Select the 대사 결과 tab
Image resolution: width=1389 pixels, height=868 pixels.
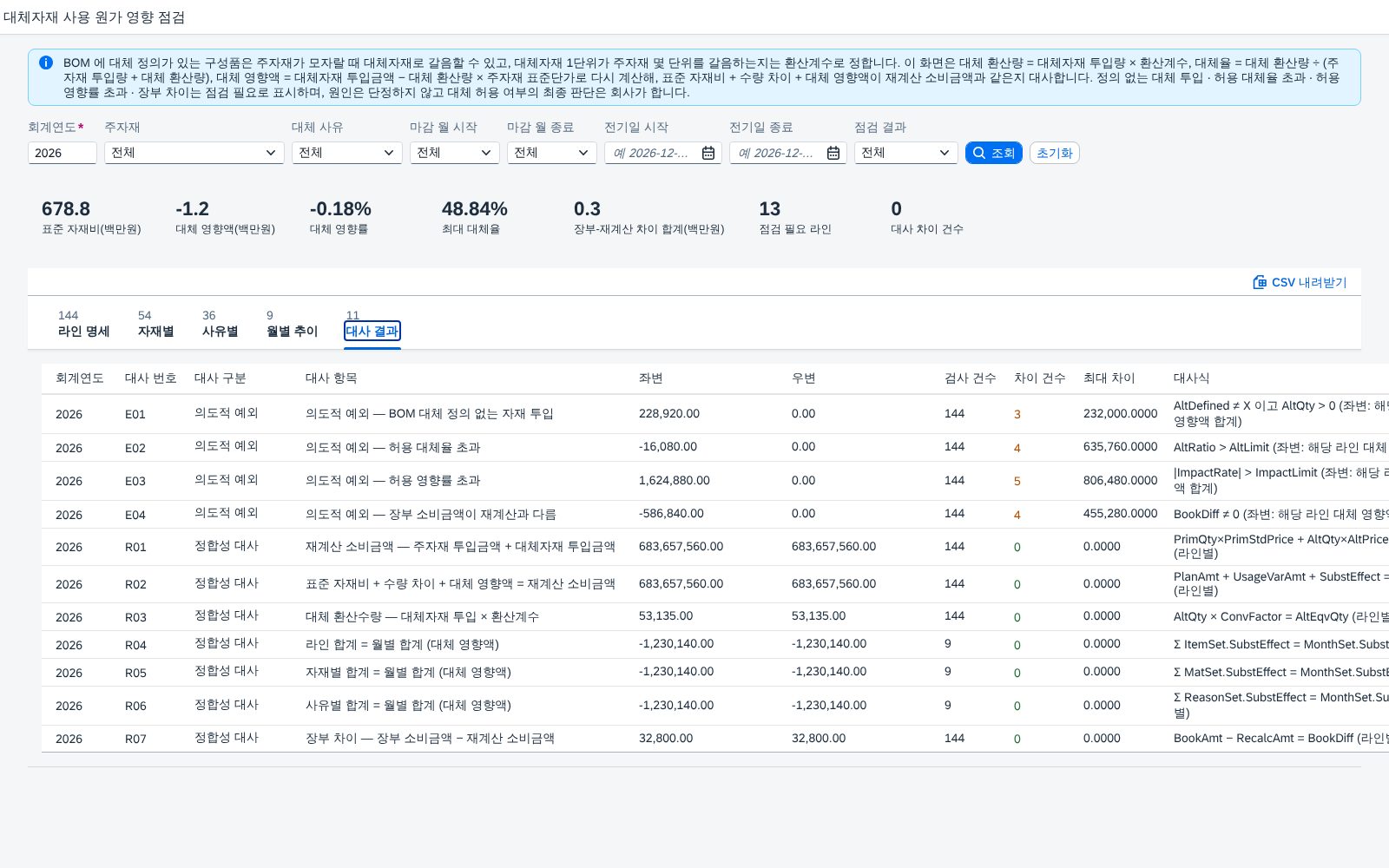(372, 331)
